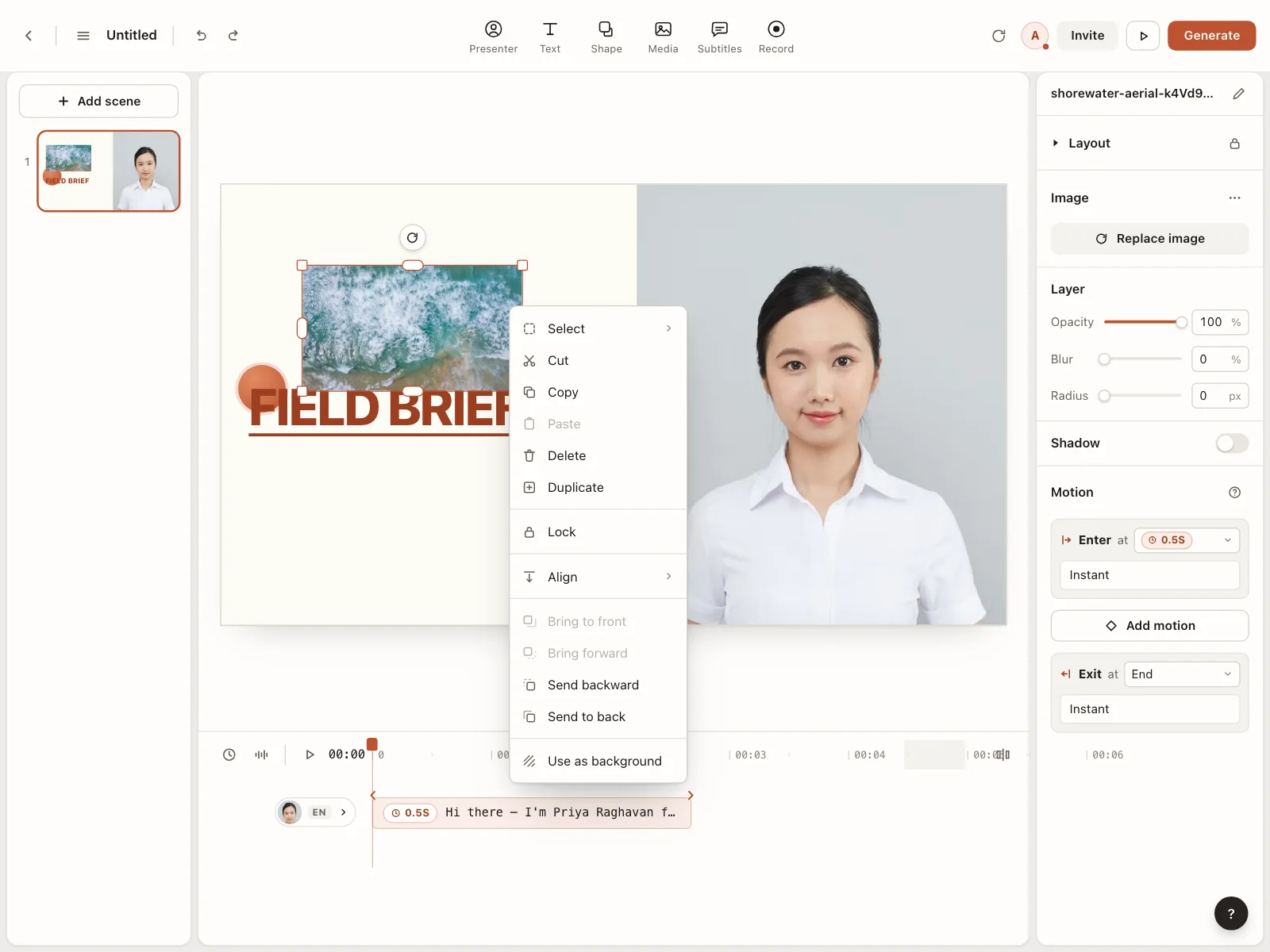Start the Record tool

[776, 36]
